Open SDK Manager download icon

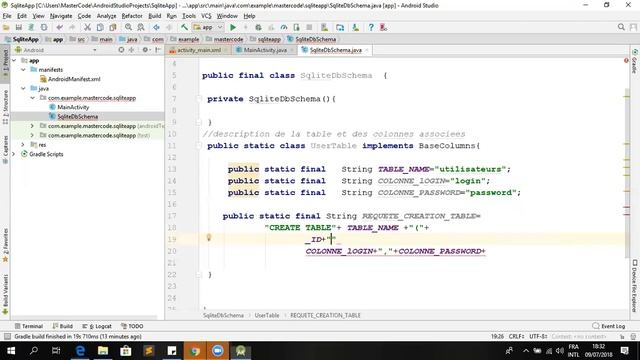356,27
